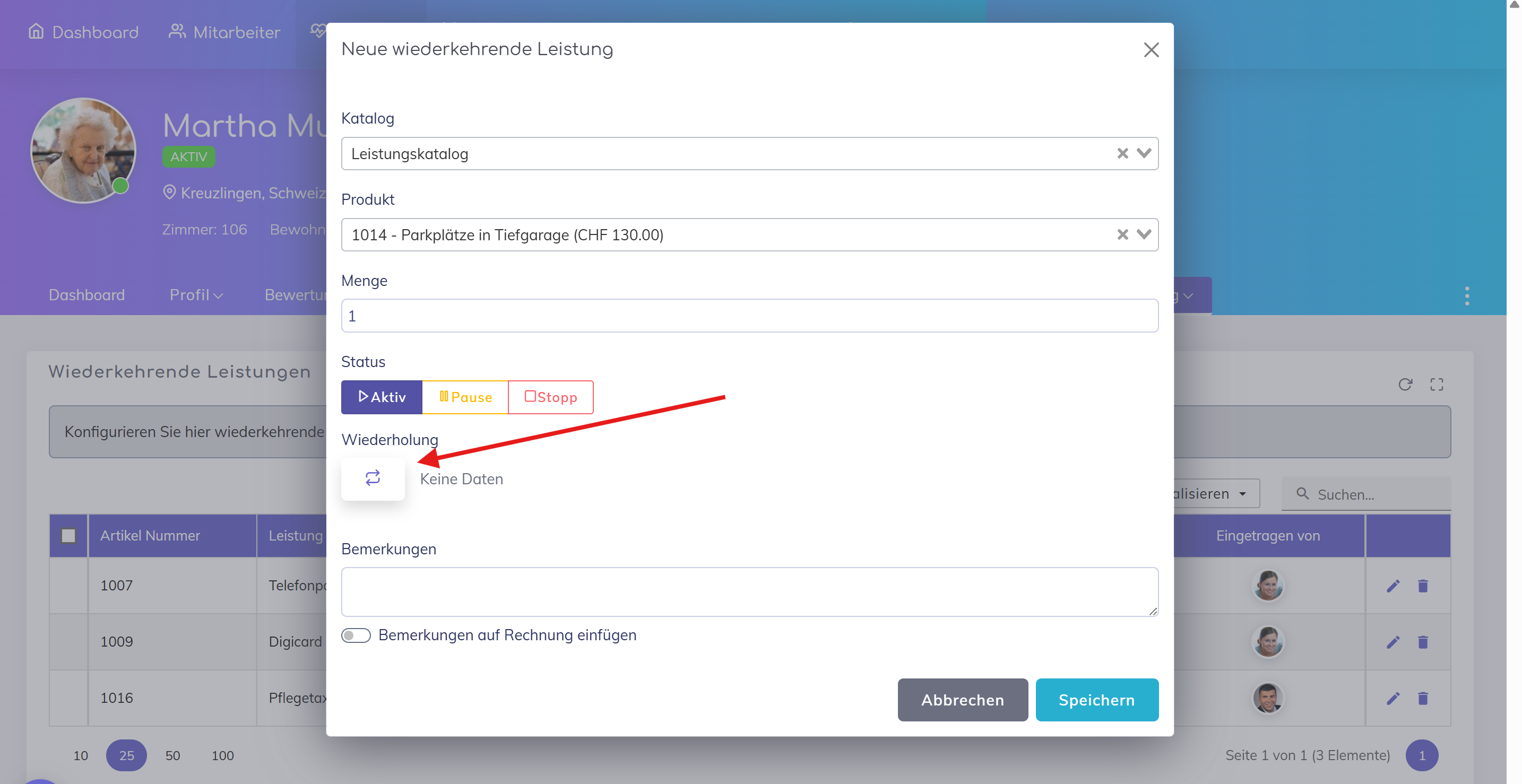Screen dimensions: 1522x784
Task: Expand the Profil tab menu
Action: tap(196, 295)
